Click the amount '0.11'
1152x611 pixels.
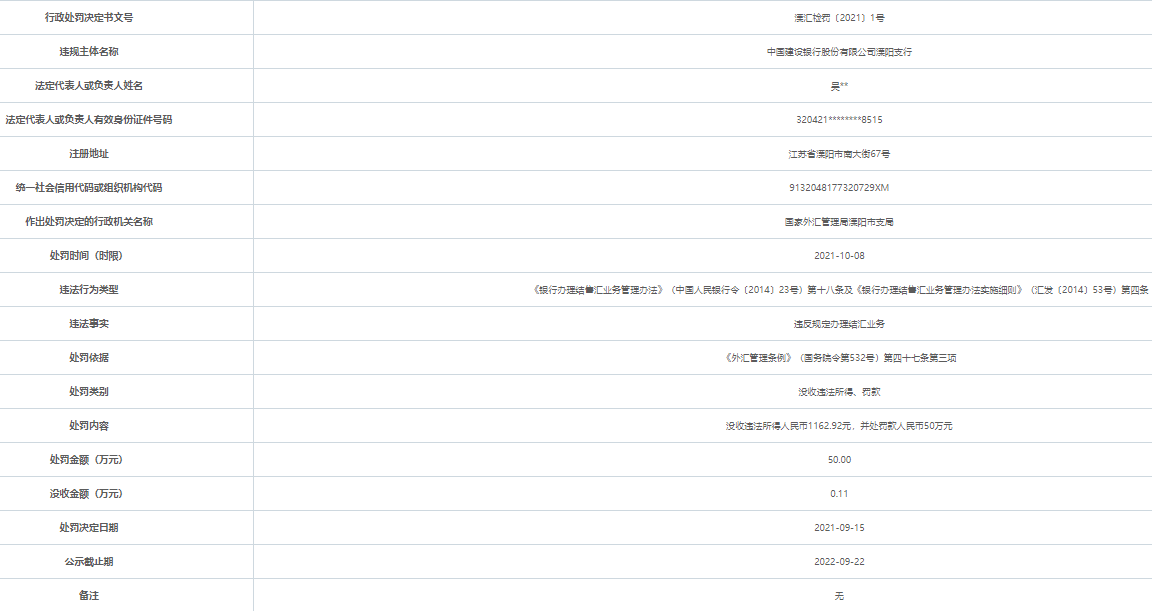pos(839,494)
